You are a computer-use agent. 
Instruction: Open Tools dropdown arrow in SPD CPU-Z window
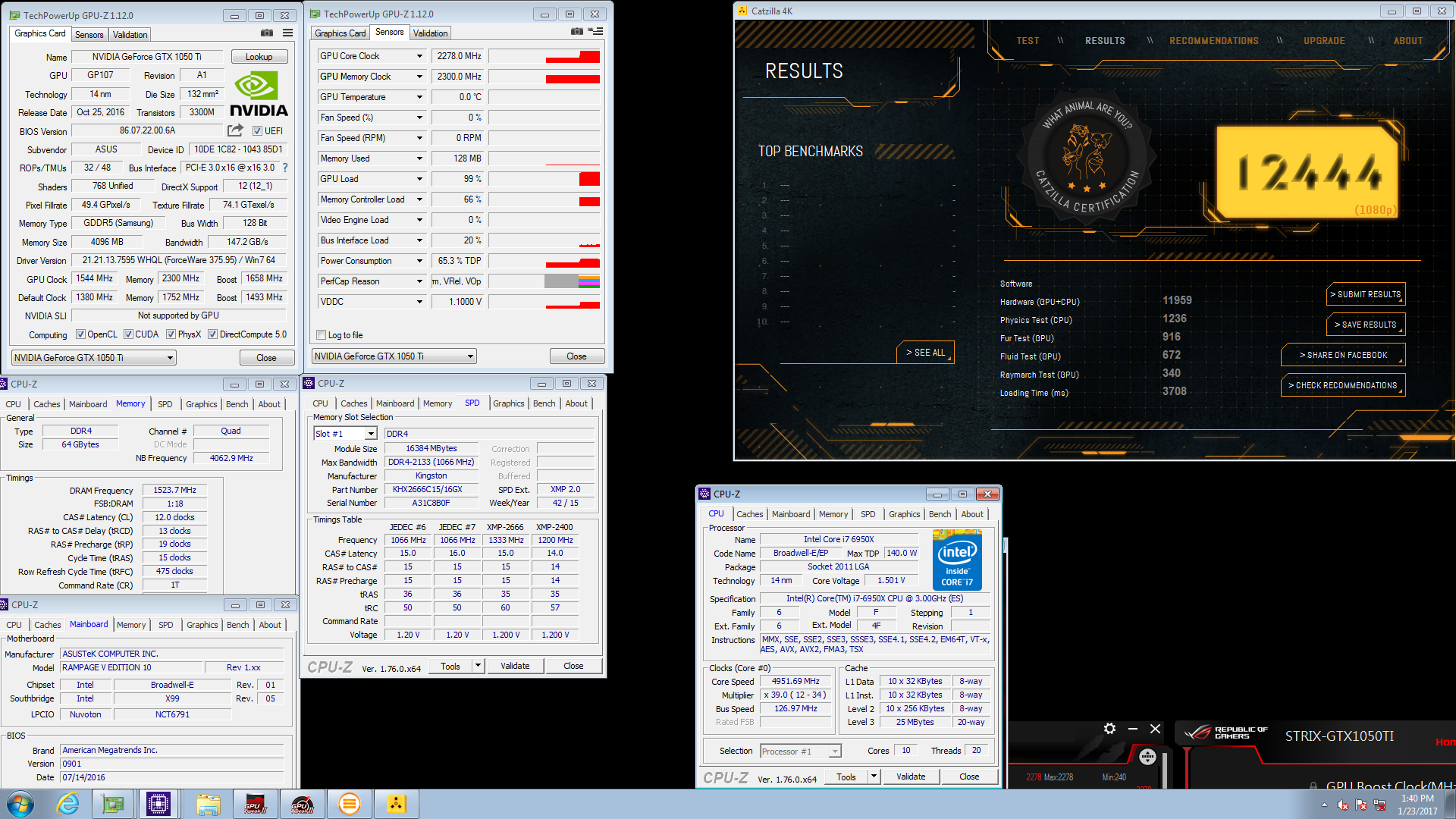tap(478, 666)
